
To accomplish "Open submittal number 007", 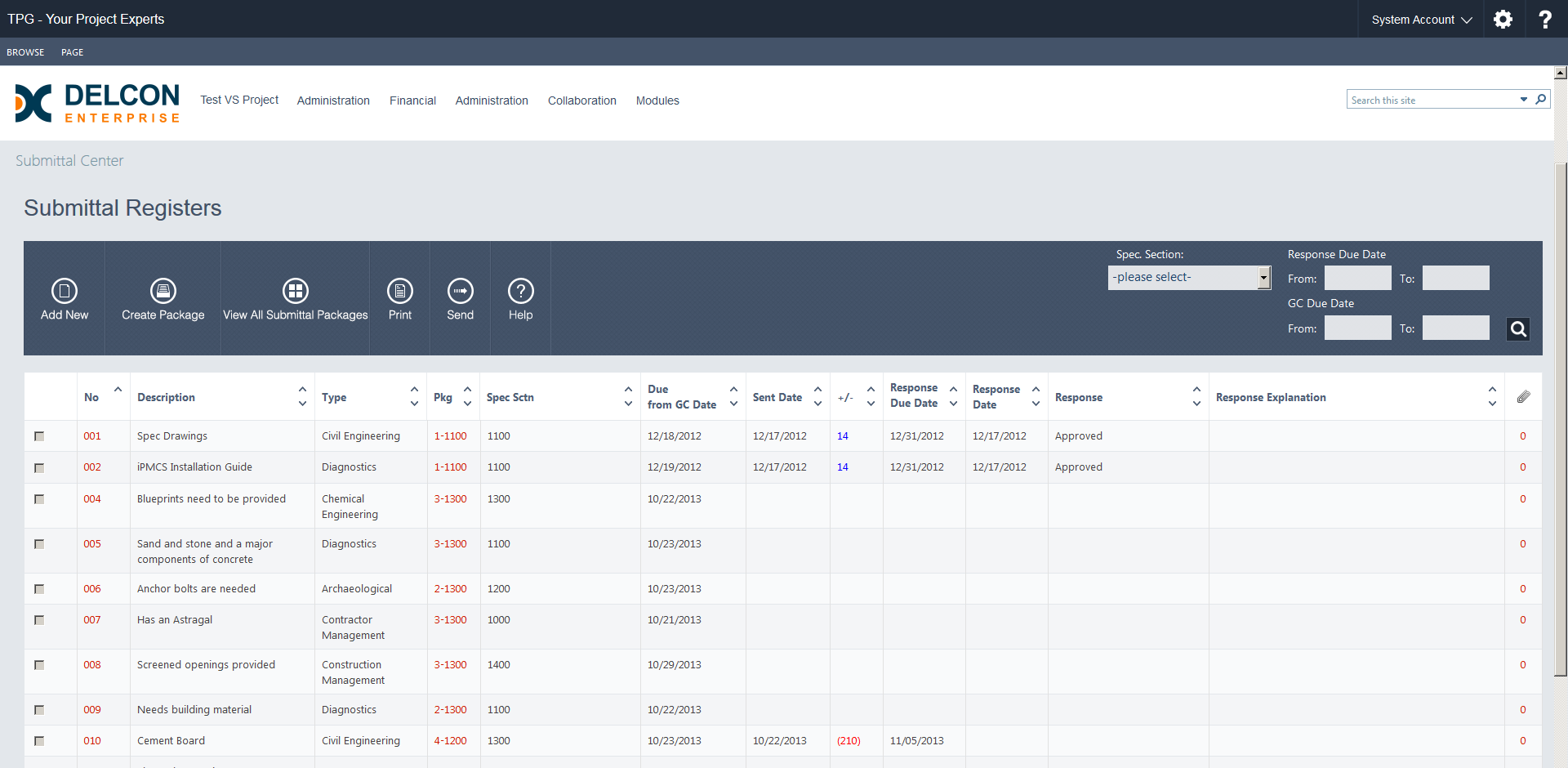I will (x=92, y=619).
